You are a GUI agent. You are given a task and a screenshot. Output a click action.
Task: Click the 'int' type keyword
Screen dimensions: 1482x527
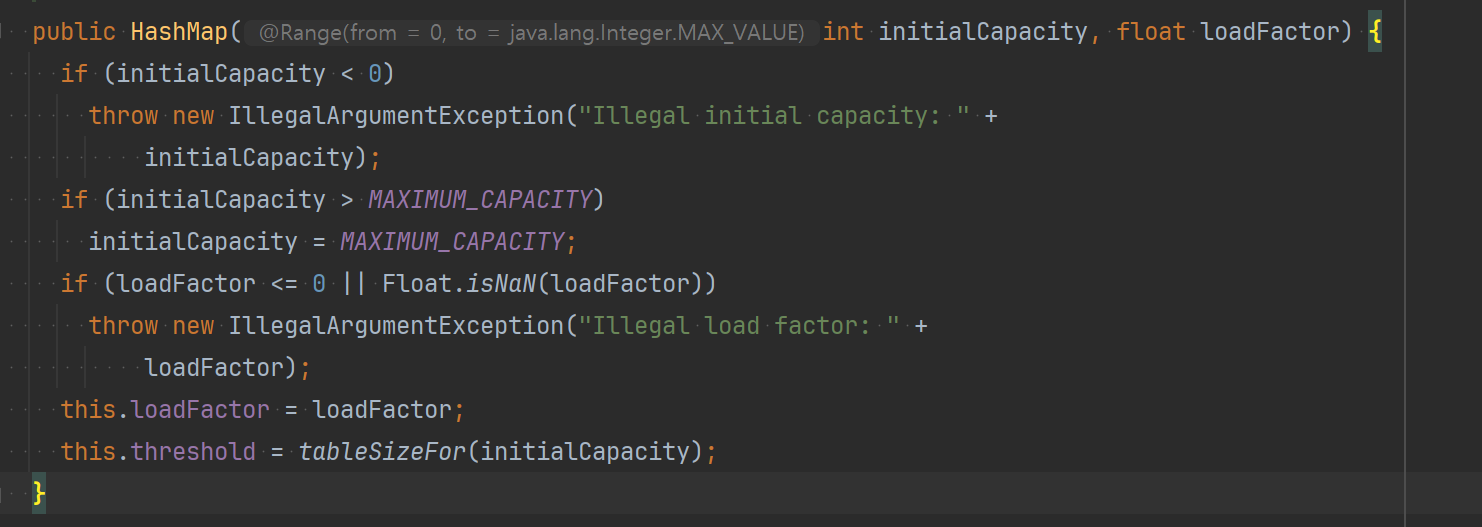click(843, 32)
